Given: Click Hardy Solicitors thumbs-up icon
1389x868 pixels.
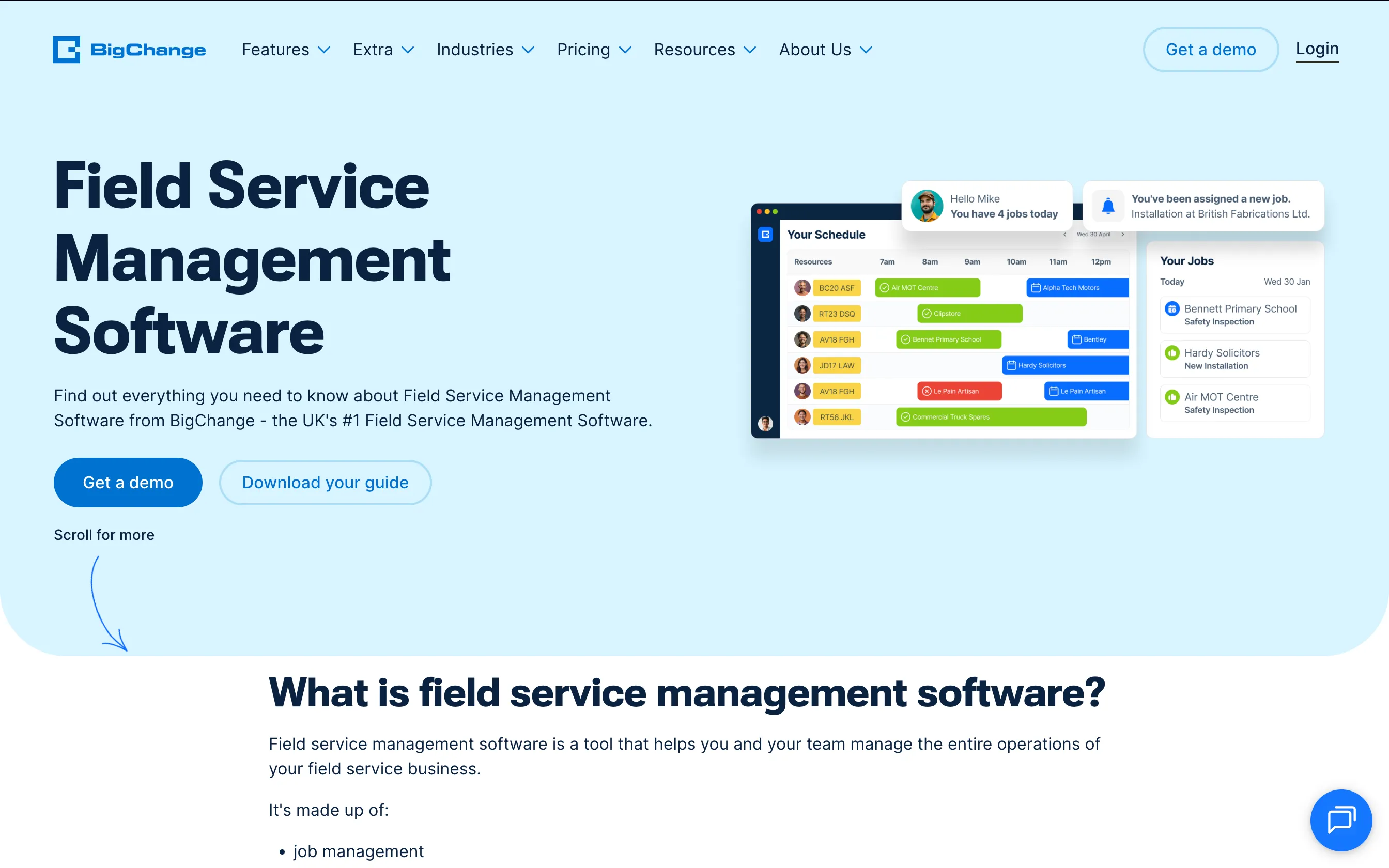Looking at the screenshot, I should (1172, 353).
